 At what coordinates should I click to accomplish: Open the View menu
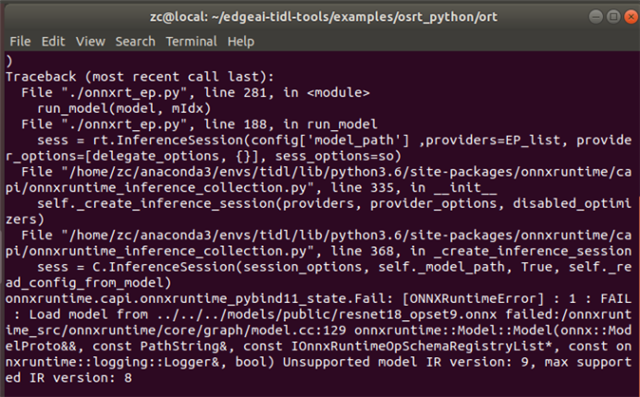point(90,41)
